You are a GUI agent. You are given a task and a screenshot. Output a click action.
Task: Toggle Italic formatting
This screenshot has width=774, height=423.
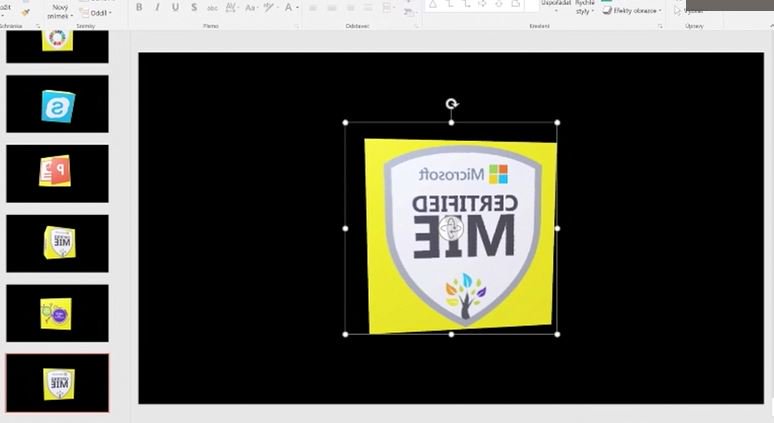pyautogui.click(x=157, y=7)
